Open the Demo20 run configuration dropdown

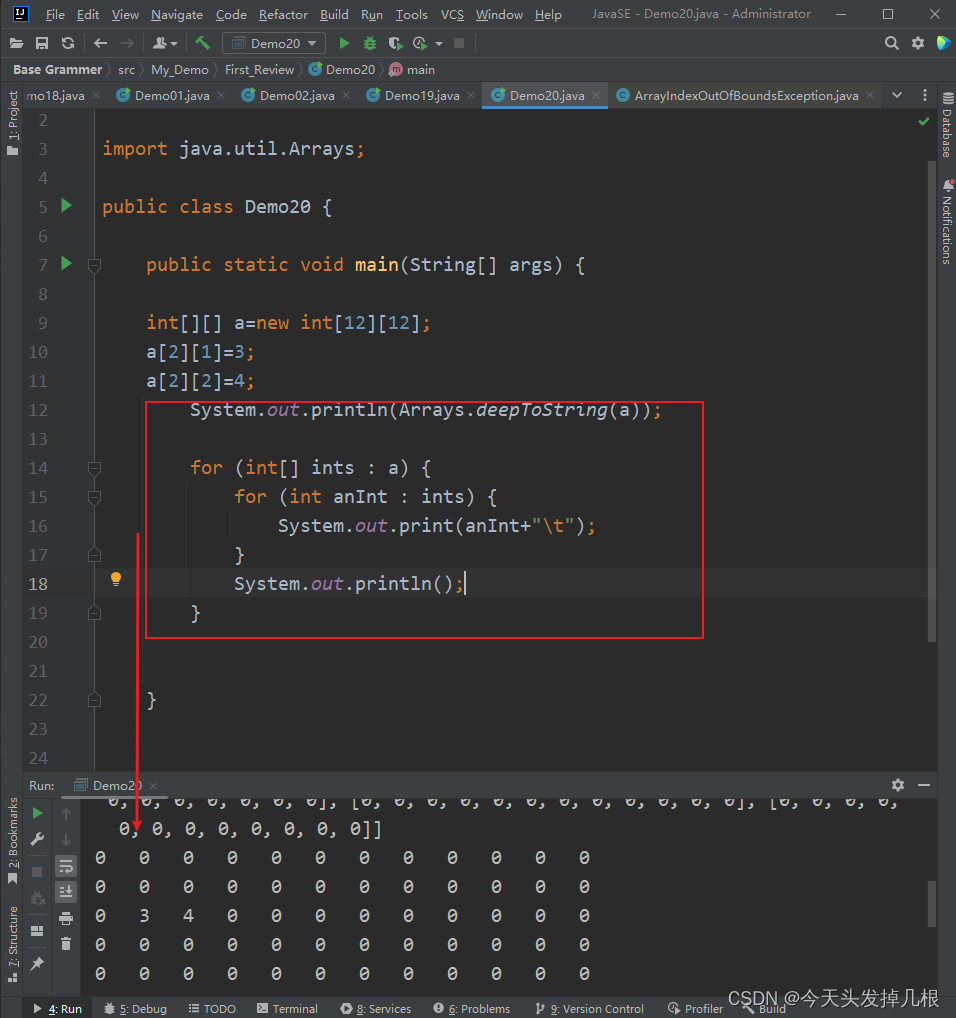[x=274, y=43]
